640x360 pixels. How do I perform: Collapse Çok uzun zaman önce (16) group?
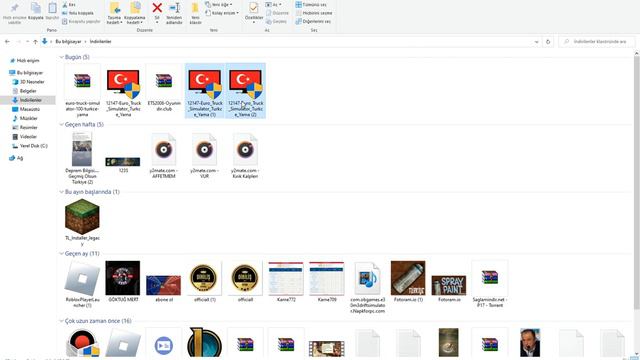pyautogui.click(x=62, y=321)
